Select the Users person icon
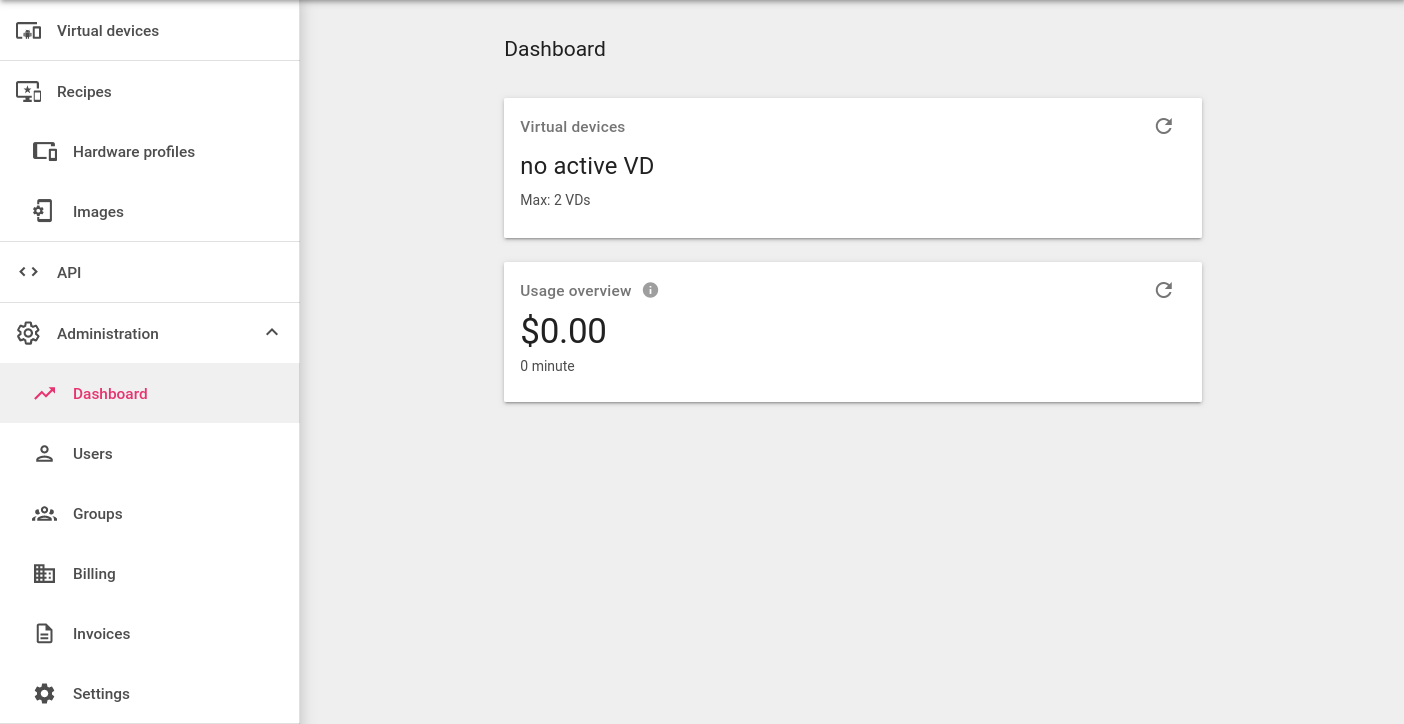The image size is (1404, 724). pyautogui.click(x=44, y=453)
